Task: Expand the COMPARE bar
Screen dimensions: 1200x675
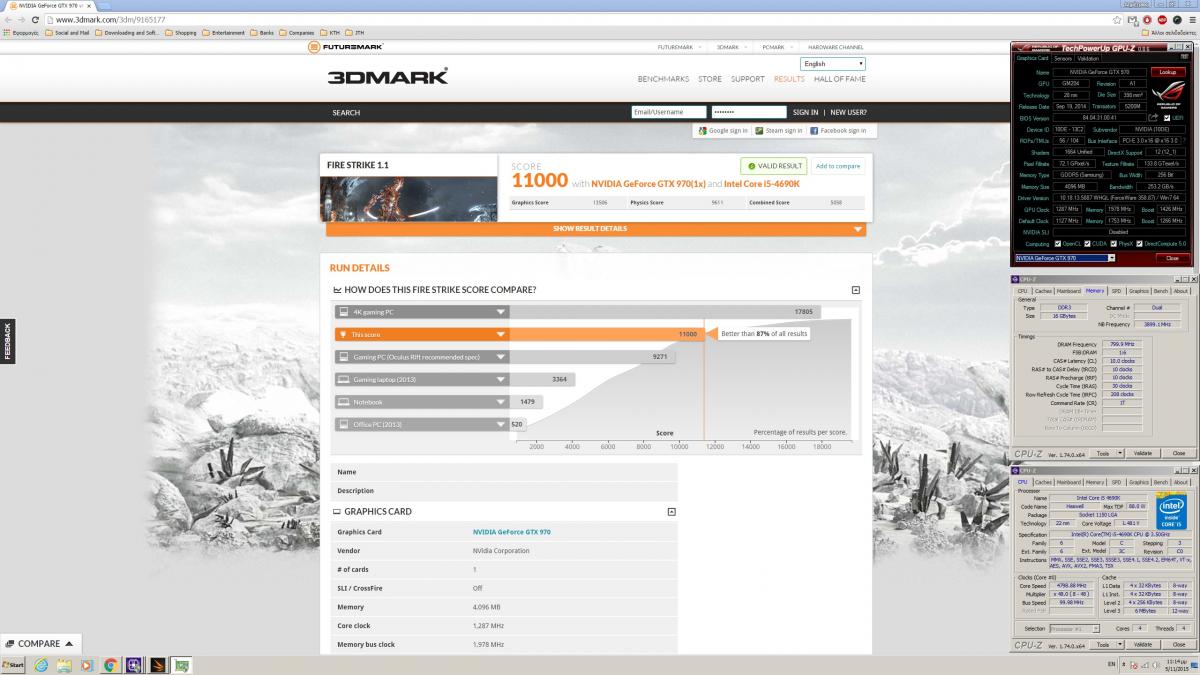Action: [x=40, y=644]
